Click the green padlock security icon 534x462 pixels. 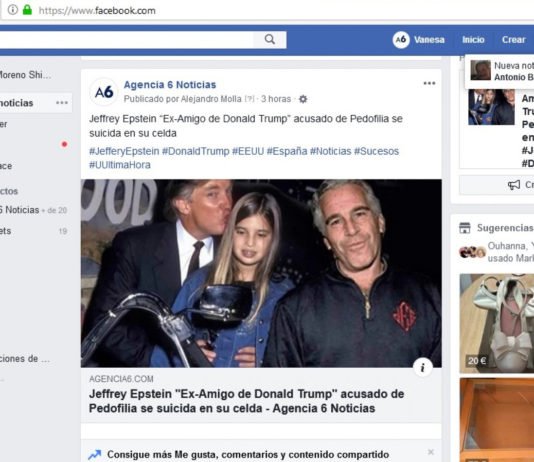pyautogui.click(x=27, y=10)
